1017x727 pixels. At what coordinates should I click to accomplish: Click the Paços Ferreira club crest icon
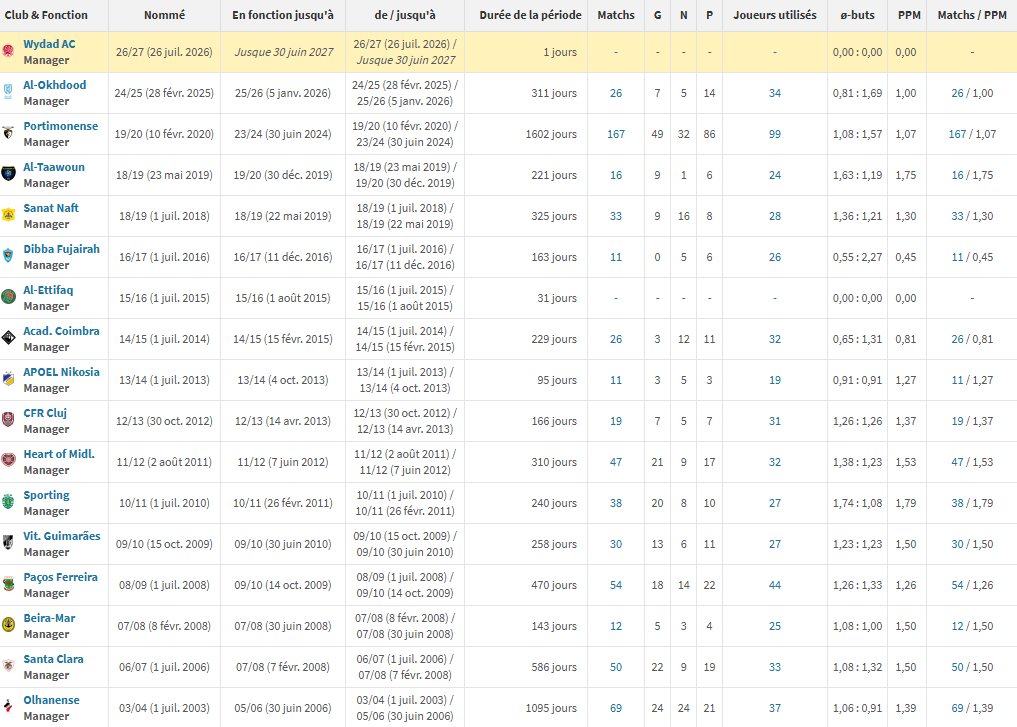8,584
